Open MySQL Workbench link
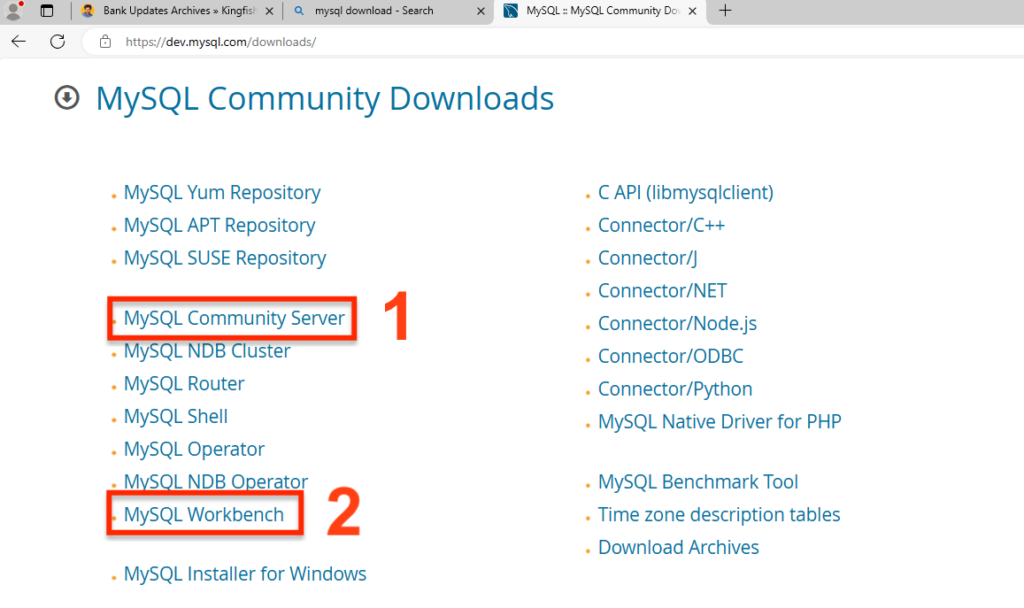The height and width of the screenshot is (608, 1024). click(204, 515)
